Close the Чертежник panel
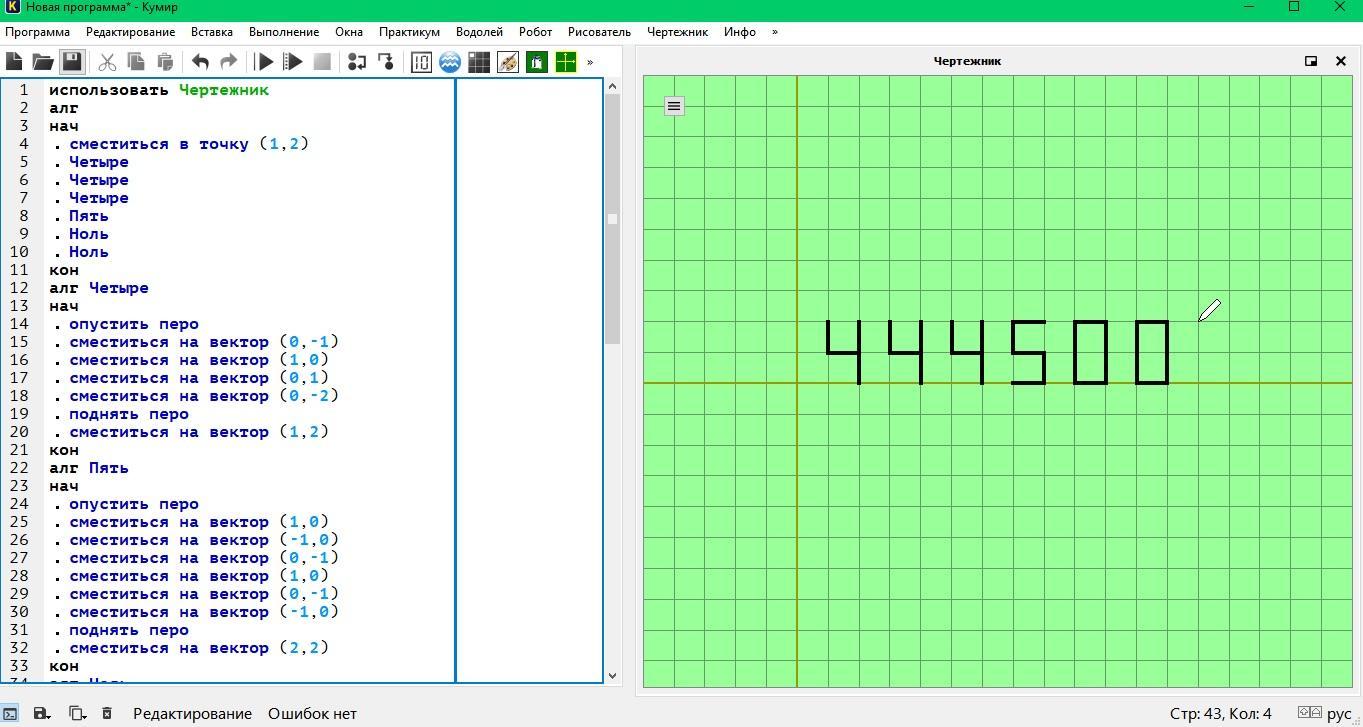 tap(1341, 61)
